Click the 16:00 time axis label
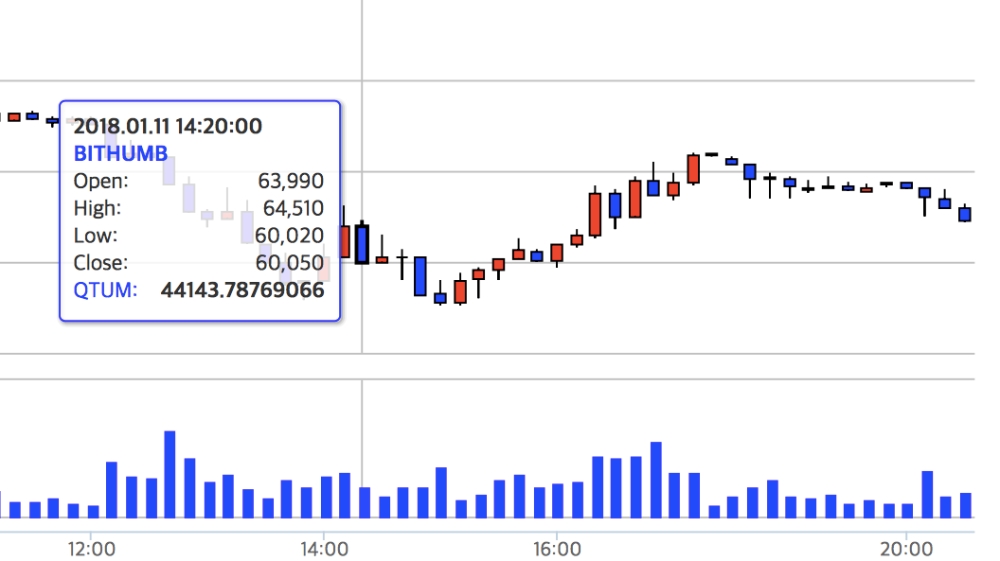 click(557, 549)
